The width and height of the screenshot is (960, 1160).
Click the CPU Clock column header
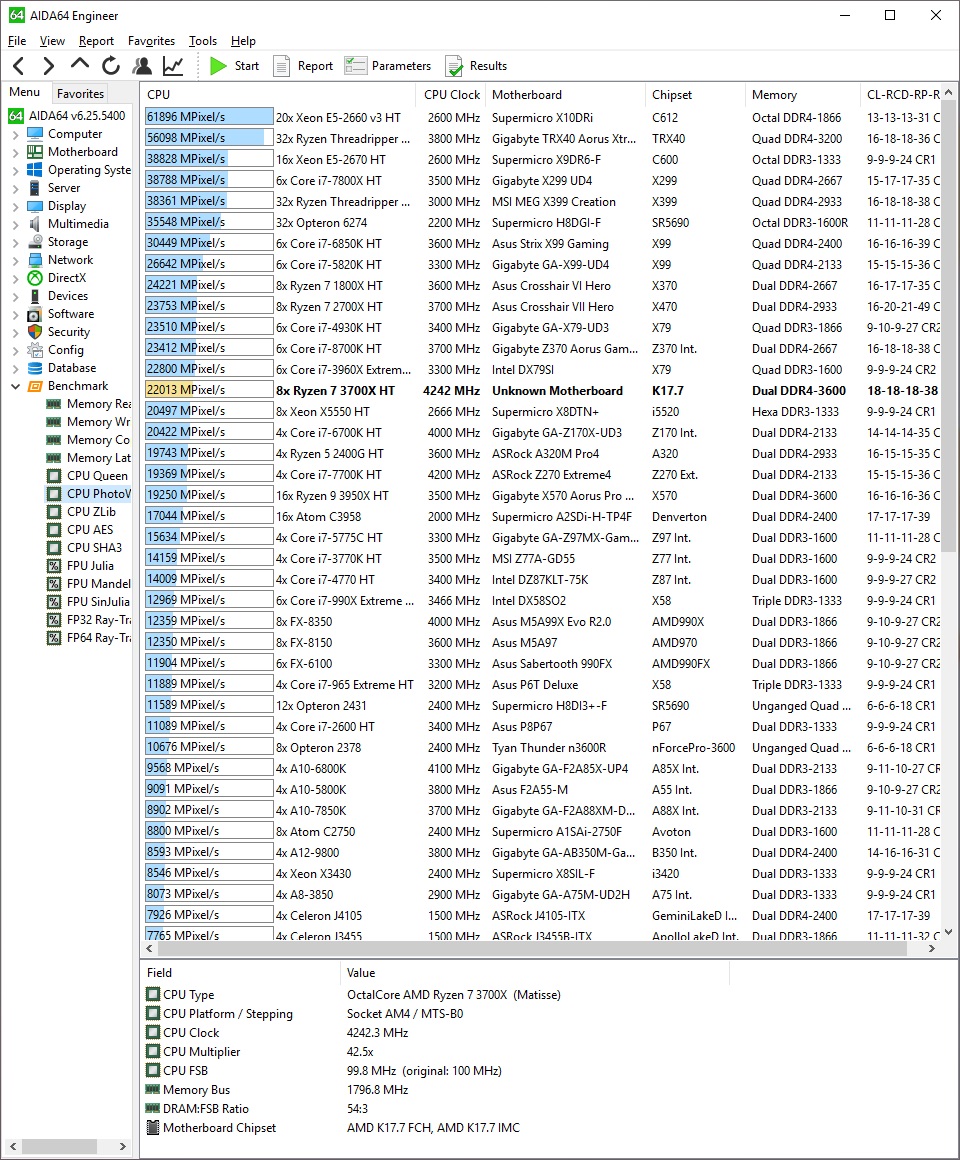pyautogui.click(x=452, y=95)
